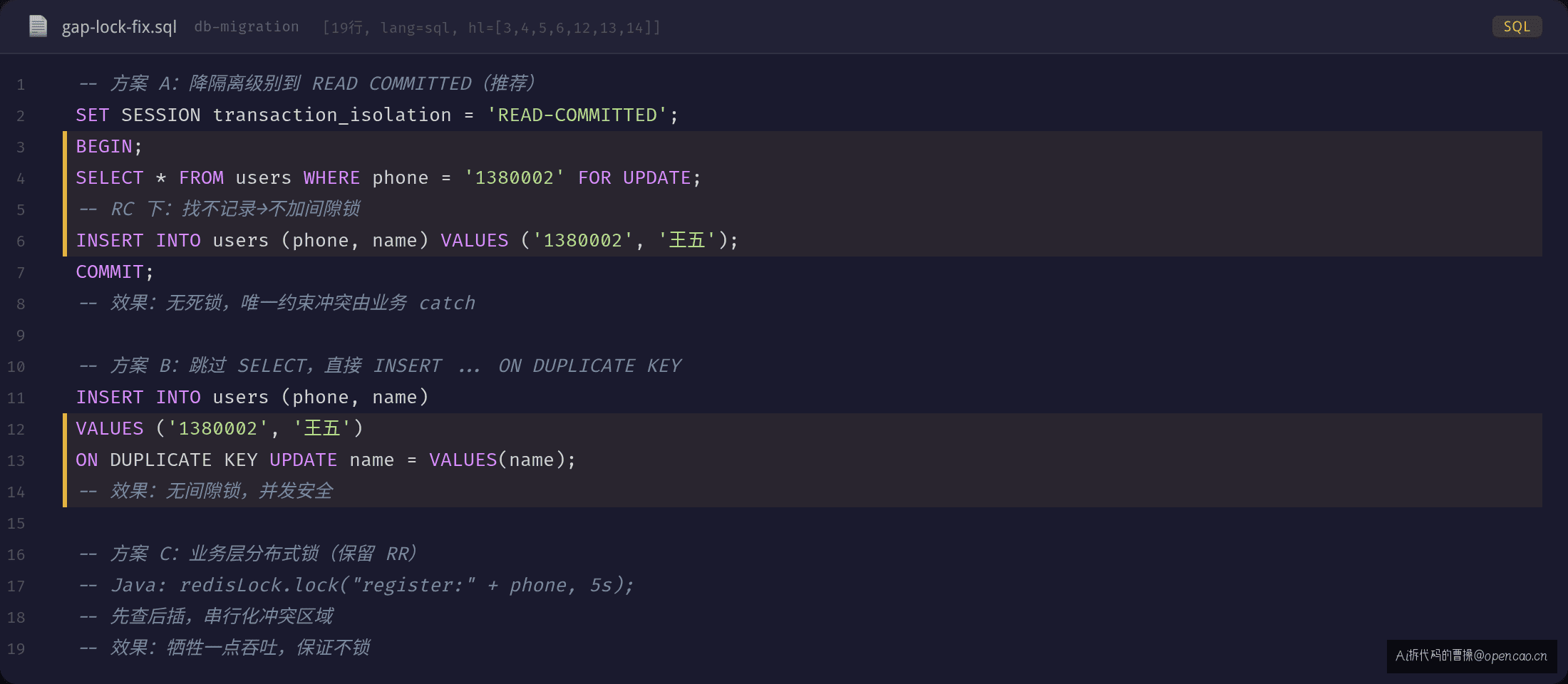This screenshot has width=1568, height=684.
Task: Click comment '方案 B: 跳过 SELECT, 直接 INSERT'
Action: pos(379,366)
